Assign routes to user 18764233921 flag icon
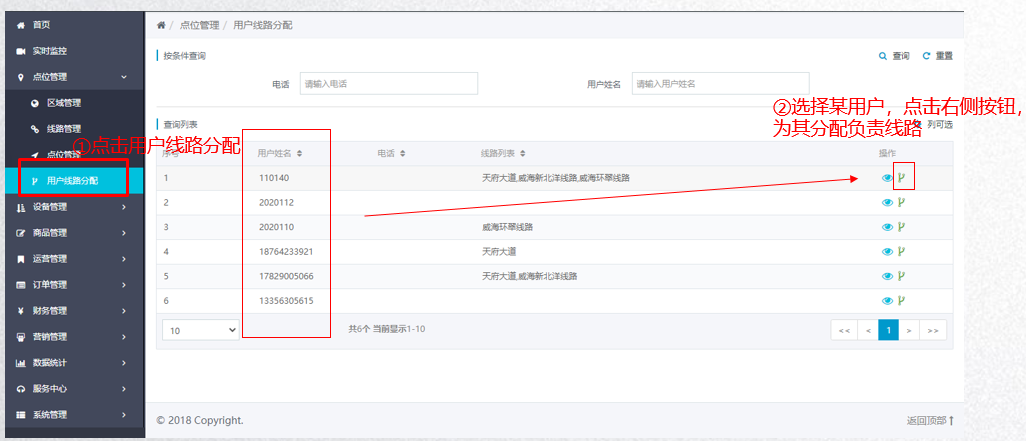 [902, 251]
